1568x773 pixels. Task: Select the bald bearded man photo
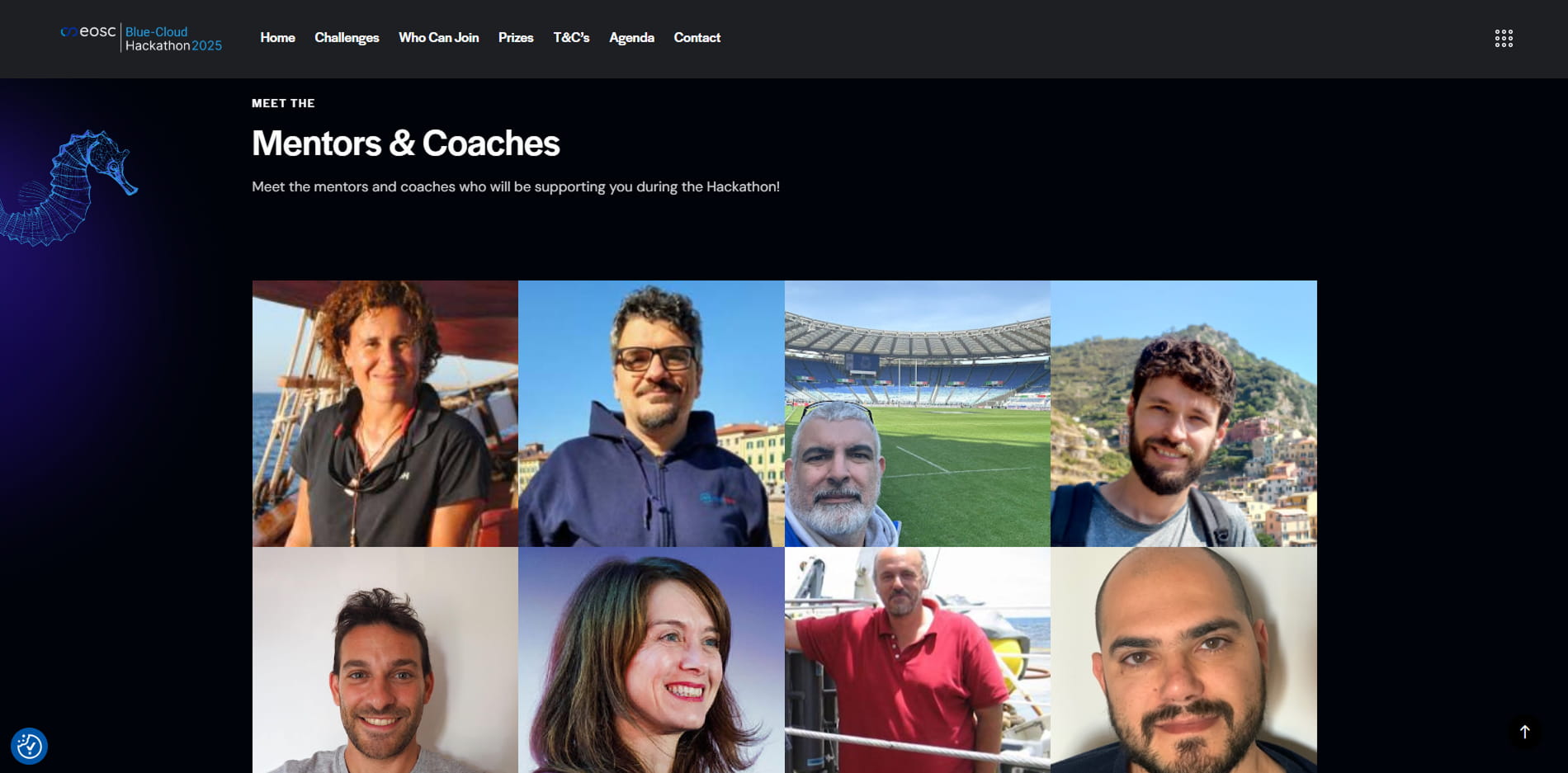pyautogui.click(x=1183, y=660)
